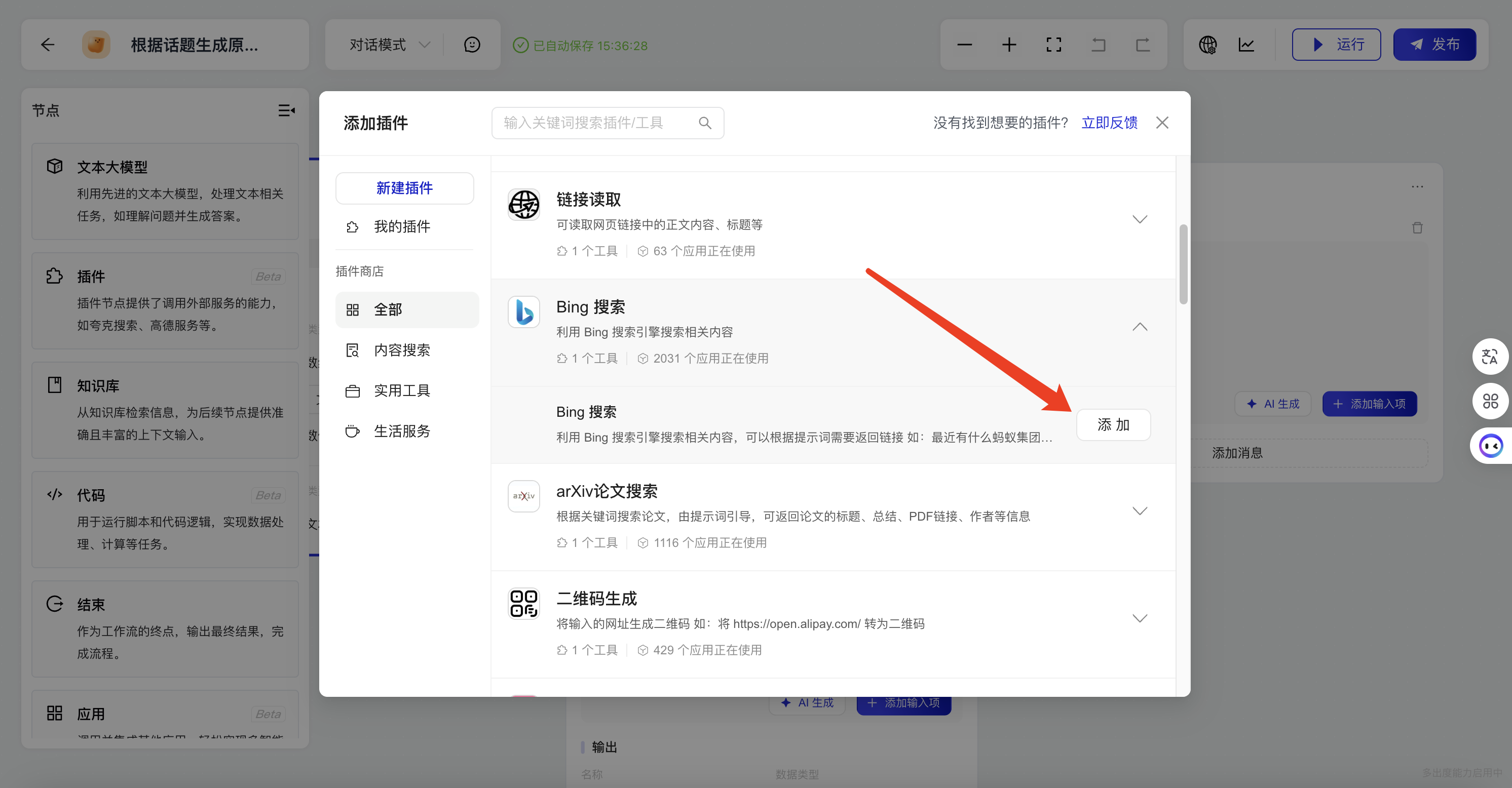Image resolution: width=1512 pixels, height=788 pixels.
Task: Collapse the nodes panel sidebar
Action: tap(286, 110)
